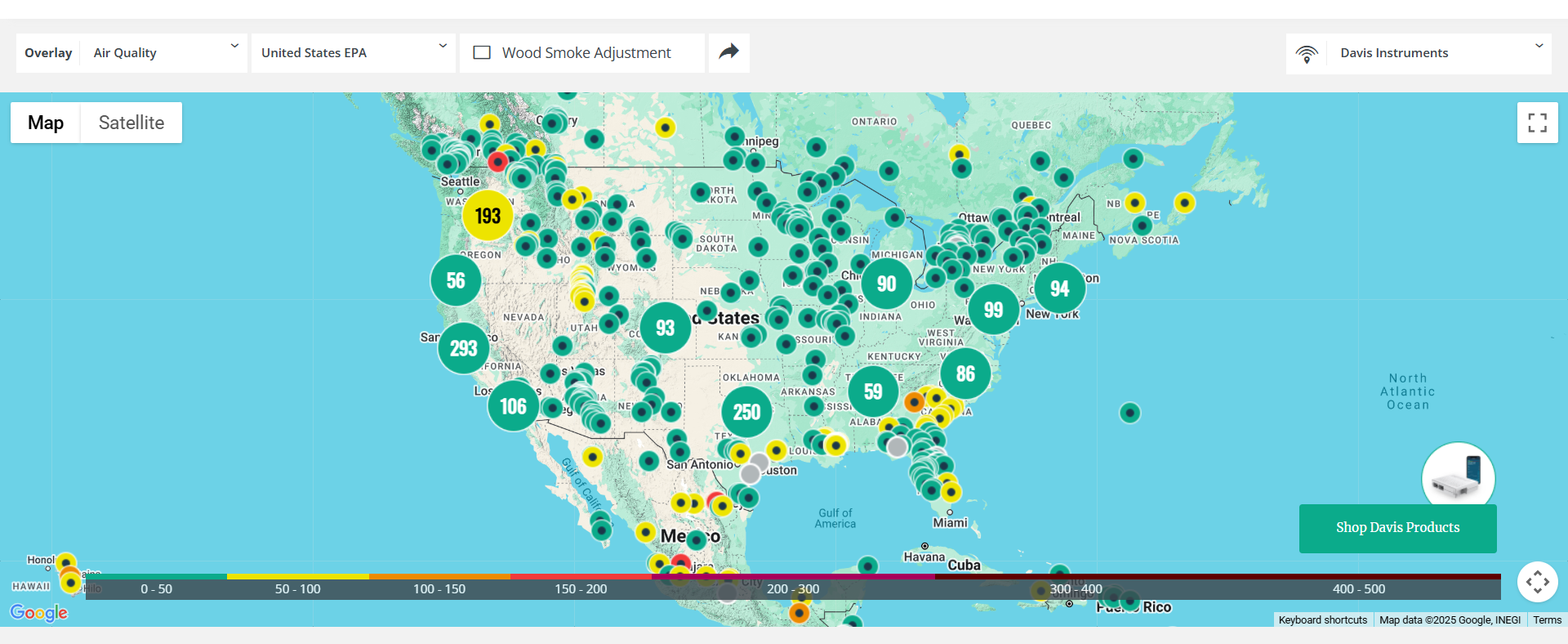Screen dimensions: 1568x644
Task: Click the yellow marker east of Nova Scotia
Action: (1184, 203)
